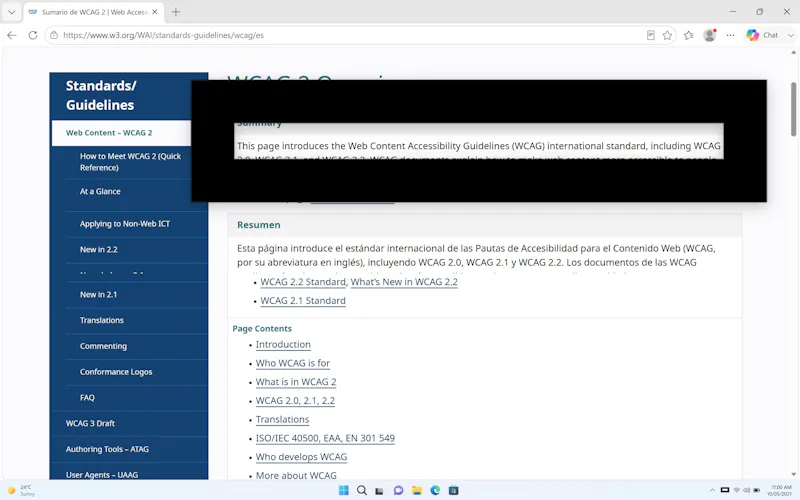Open Authoring Tools – ATAG sidebar item
This screenshot has height=500, width=800.
(x=107, y=449)
